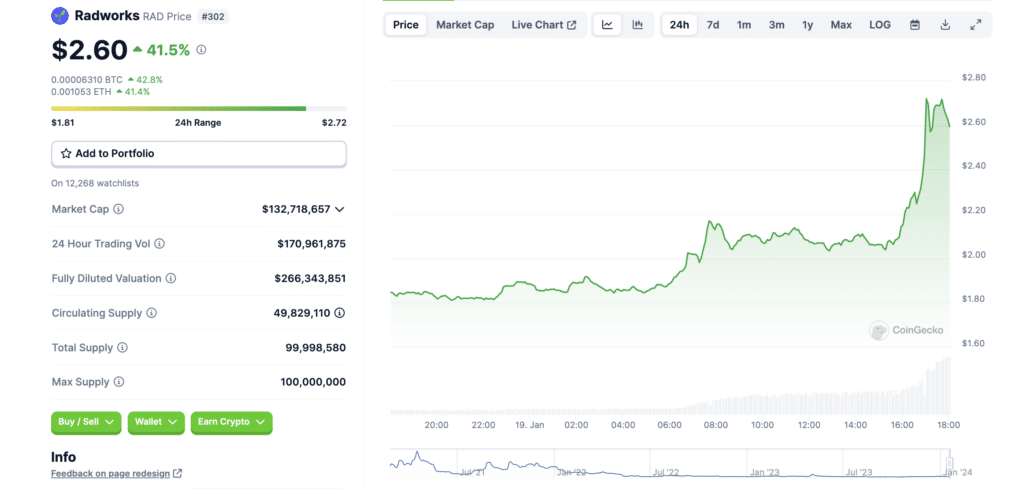Click the 24h Range progress bar
Screen dimensions: 1024x489
[199, 108]
